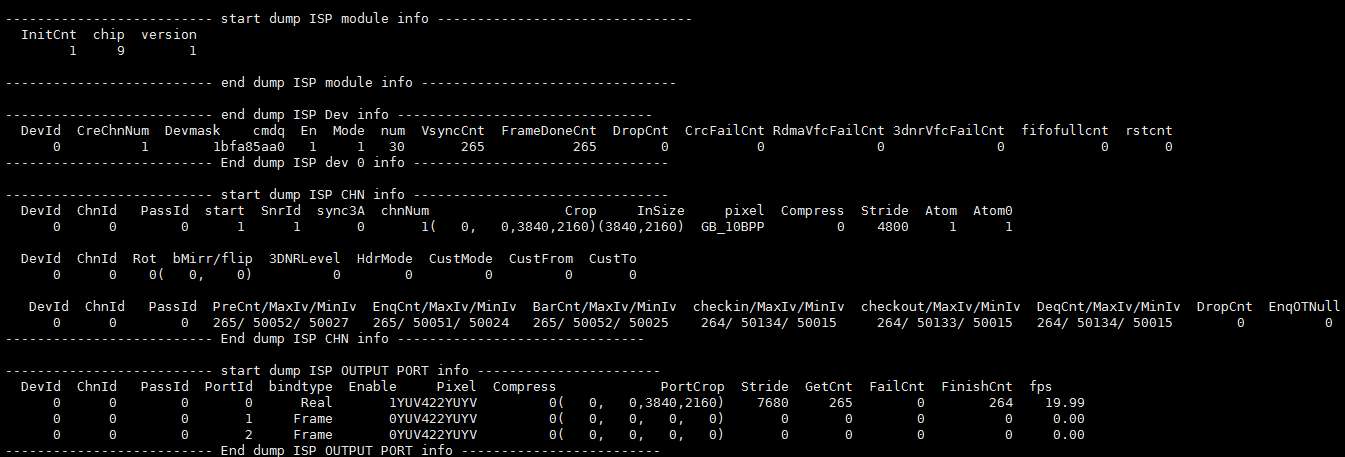Click the Stride value 4800
Viewport: 1345px width, 457px height.
click(x=889, y=227)
